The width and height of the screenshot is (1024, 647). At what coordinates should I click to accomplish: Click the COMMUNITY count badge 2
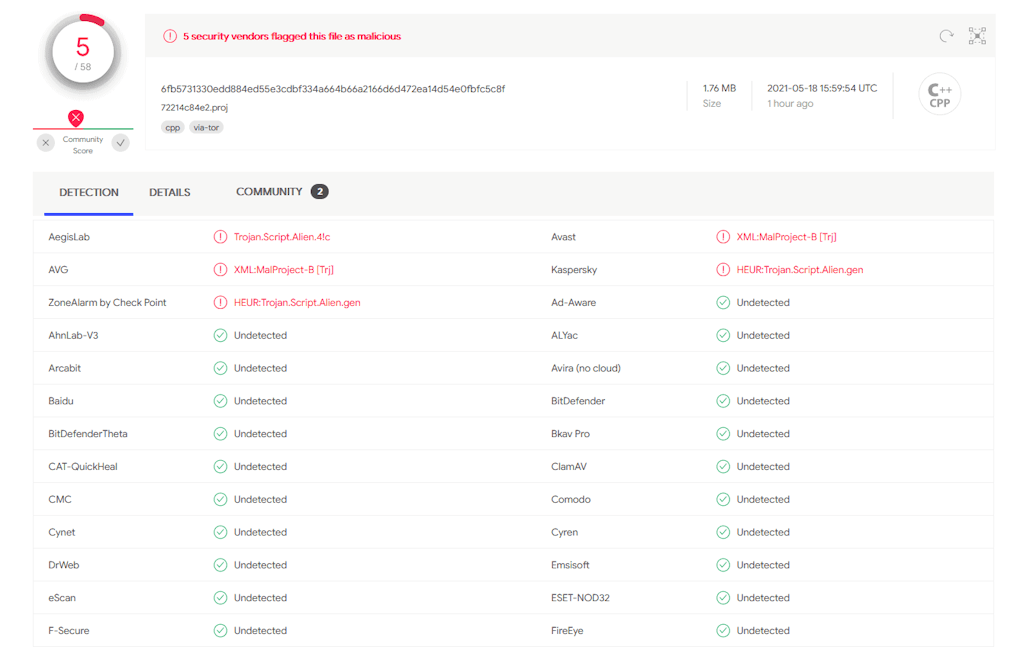pyautogui.click(x=319, y=192)
